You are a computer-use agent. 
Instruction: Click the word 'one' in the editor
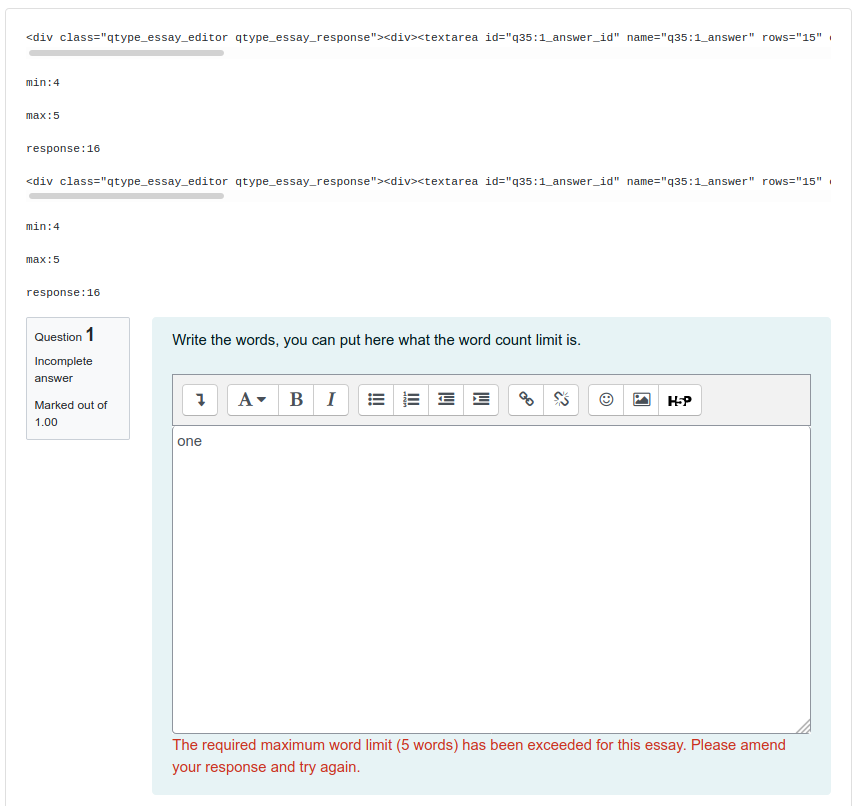point(190,441)
